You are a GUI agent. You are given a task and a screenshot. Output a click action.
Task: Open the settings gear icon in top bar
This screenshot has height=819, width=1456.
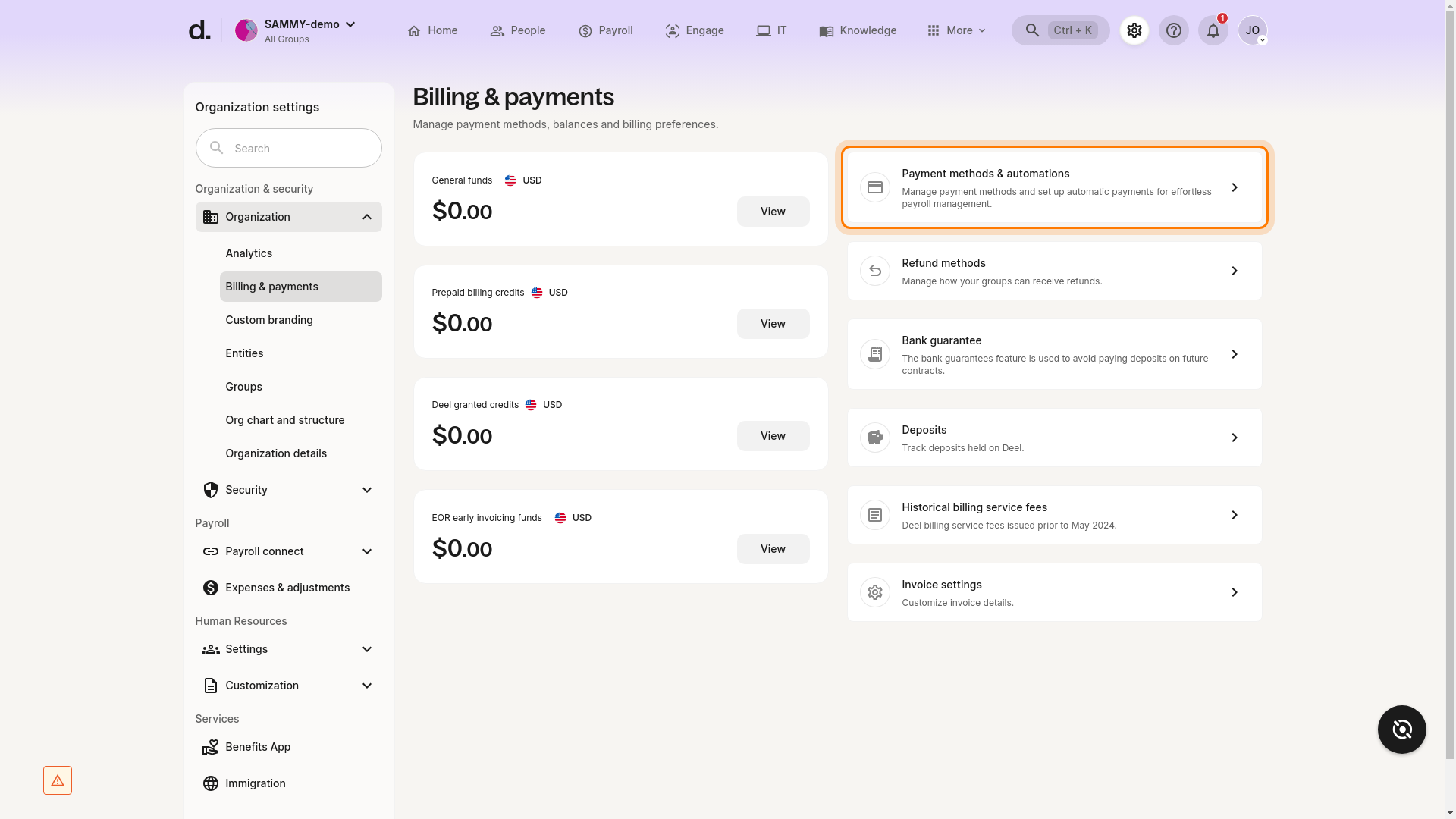point(1134,30)
